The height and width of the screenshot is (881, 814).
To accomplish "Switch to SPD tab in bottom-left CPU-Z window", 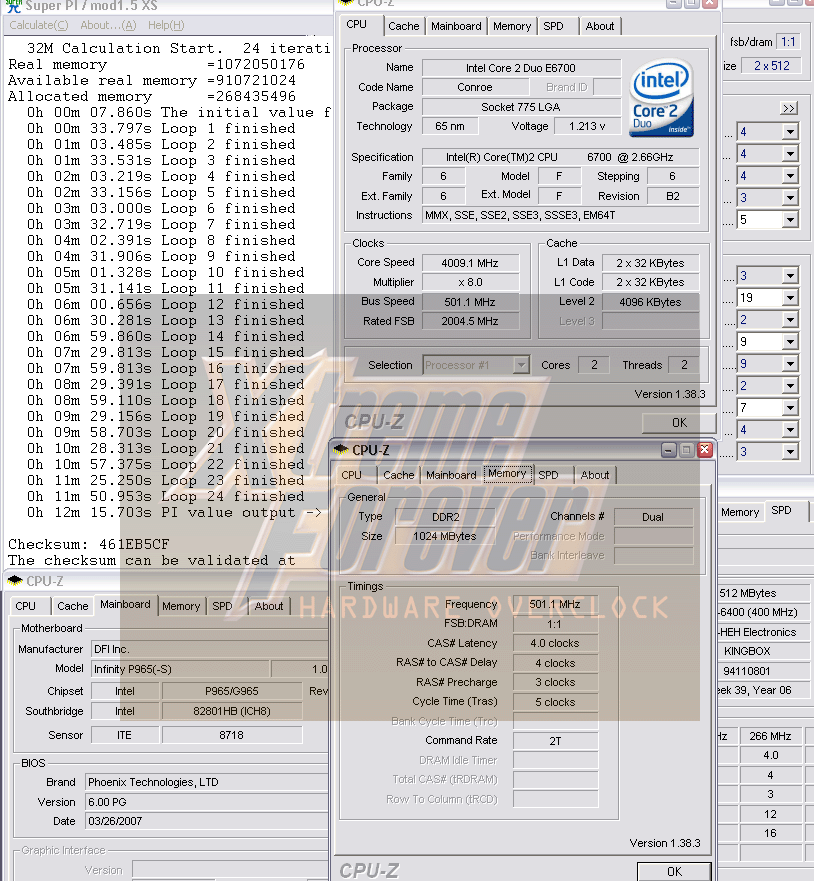I will [222, 606].
